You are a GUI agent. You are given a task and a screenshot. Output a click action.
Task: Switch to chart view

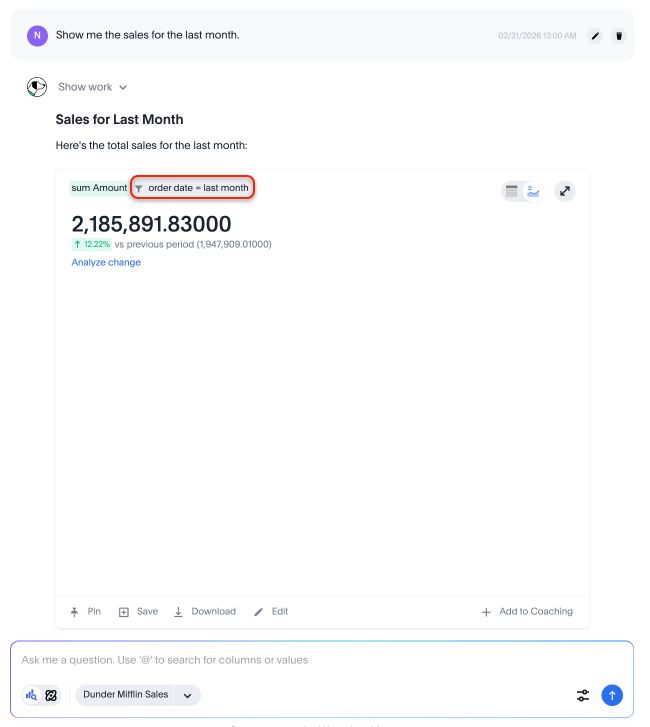tap(532, 191)
